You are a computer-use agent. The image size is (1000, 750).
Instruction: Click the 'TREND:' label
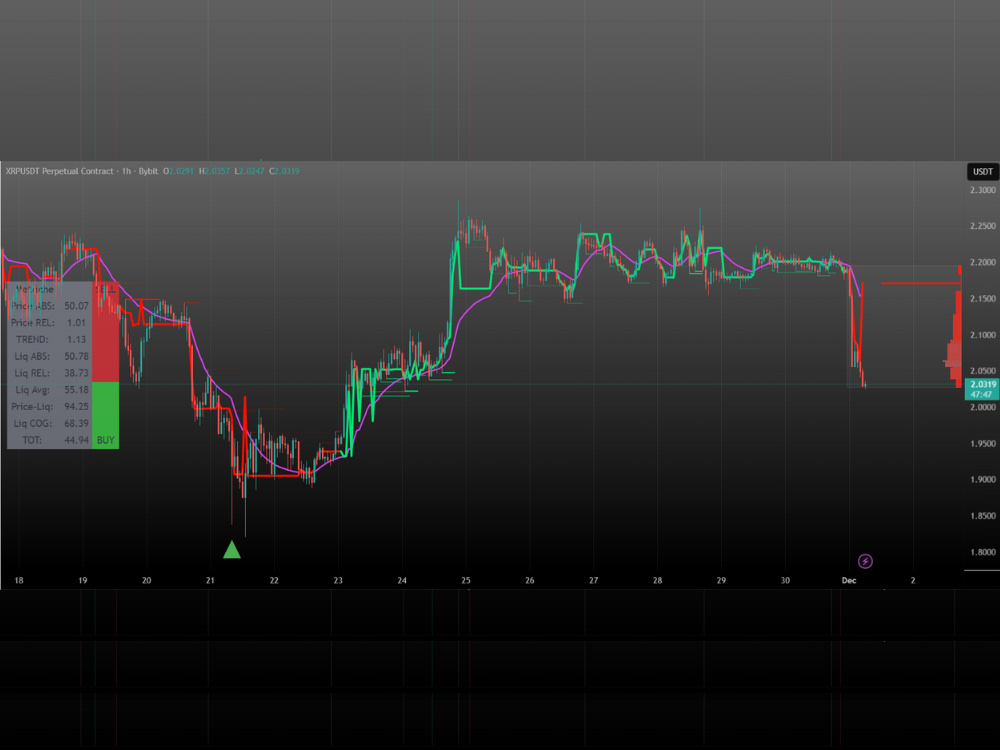(x=32, y=339)
